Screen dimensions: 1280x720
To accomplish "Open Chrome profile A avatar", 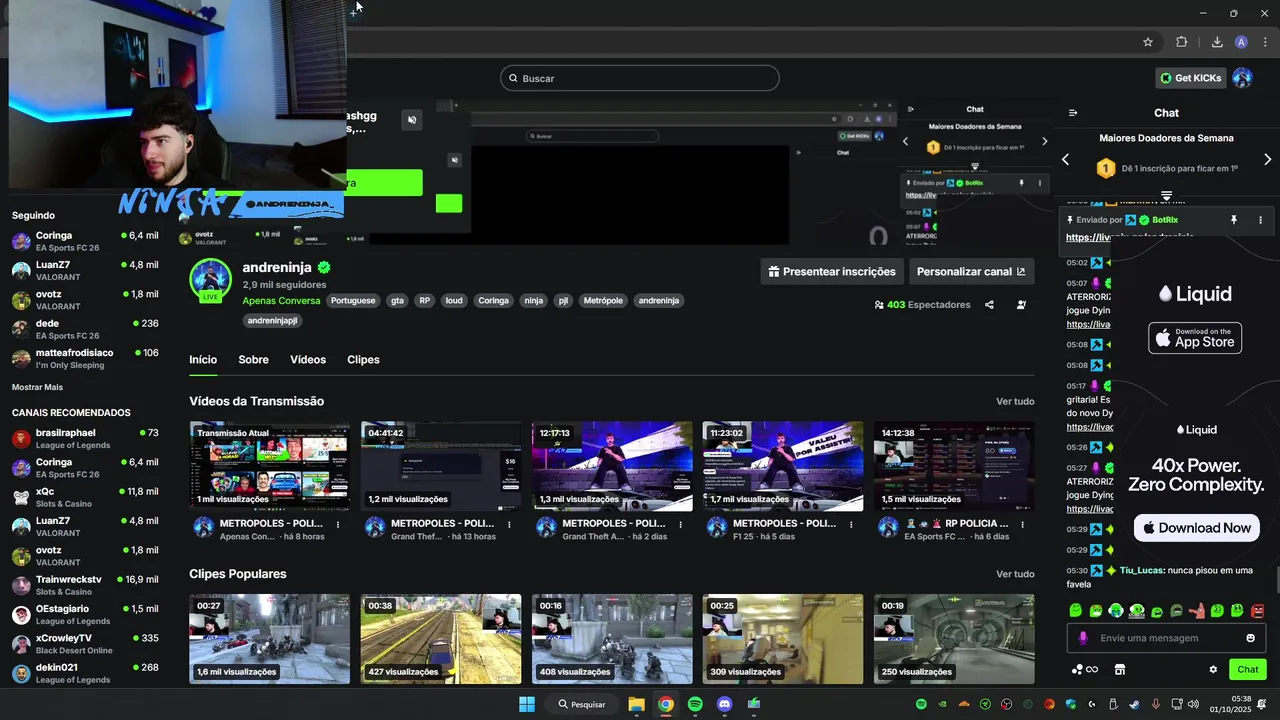I will pyautogui.click(x=1241, y=42).
